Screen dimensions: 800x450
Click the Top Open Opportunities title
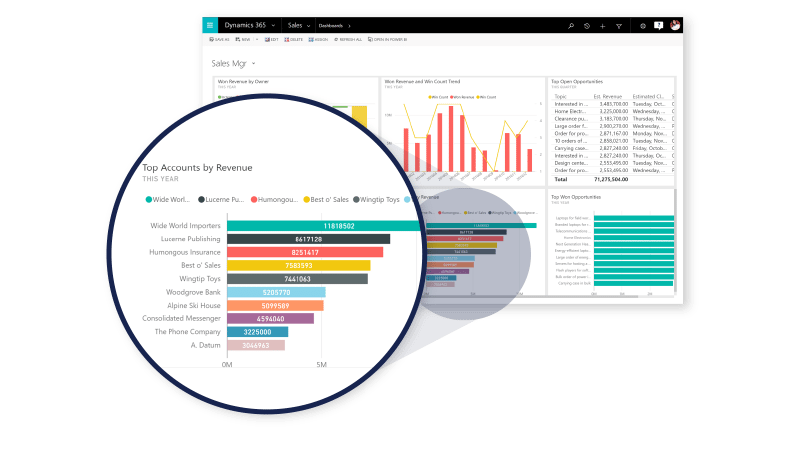point(577,82)
